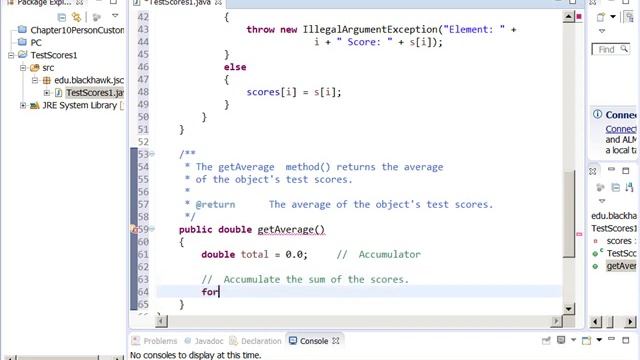Collapse the edu.blackhawk package node

click(35, 80)
